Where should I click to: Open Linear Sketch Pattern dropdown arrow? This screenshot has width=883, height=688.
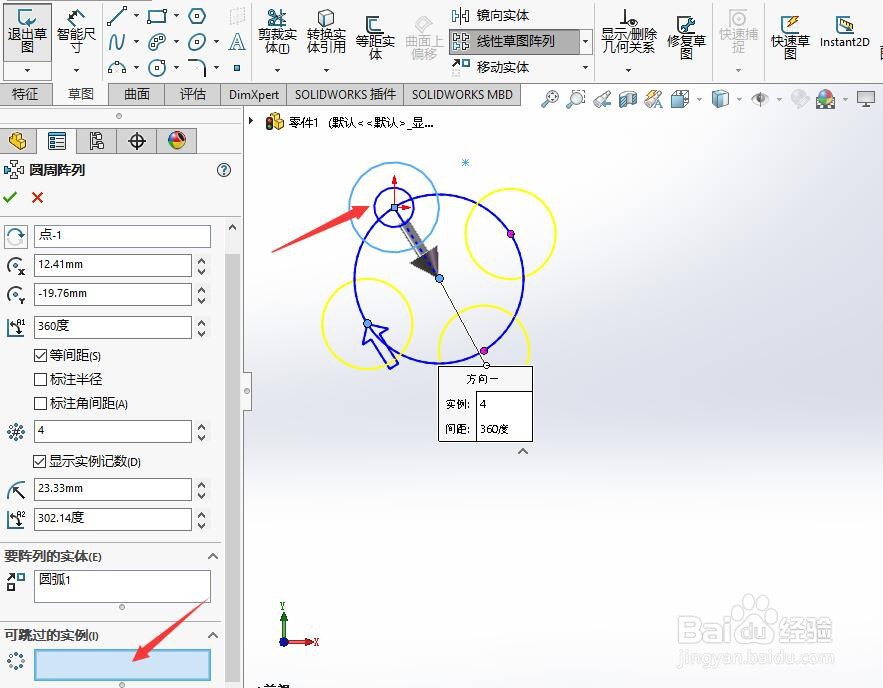click(586, 42)
